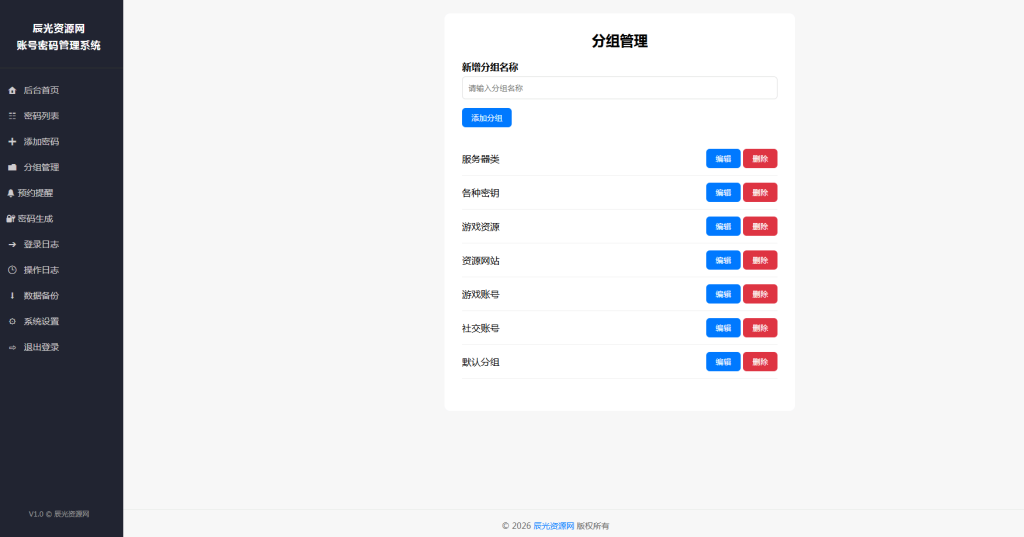Edit the 游戏账号 group

pos(723,294)
